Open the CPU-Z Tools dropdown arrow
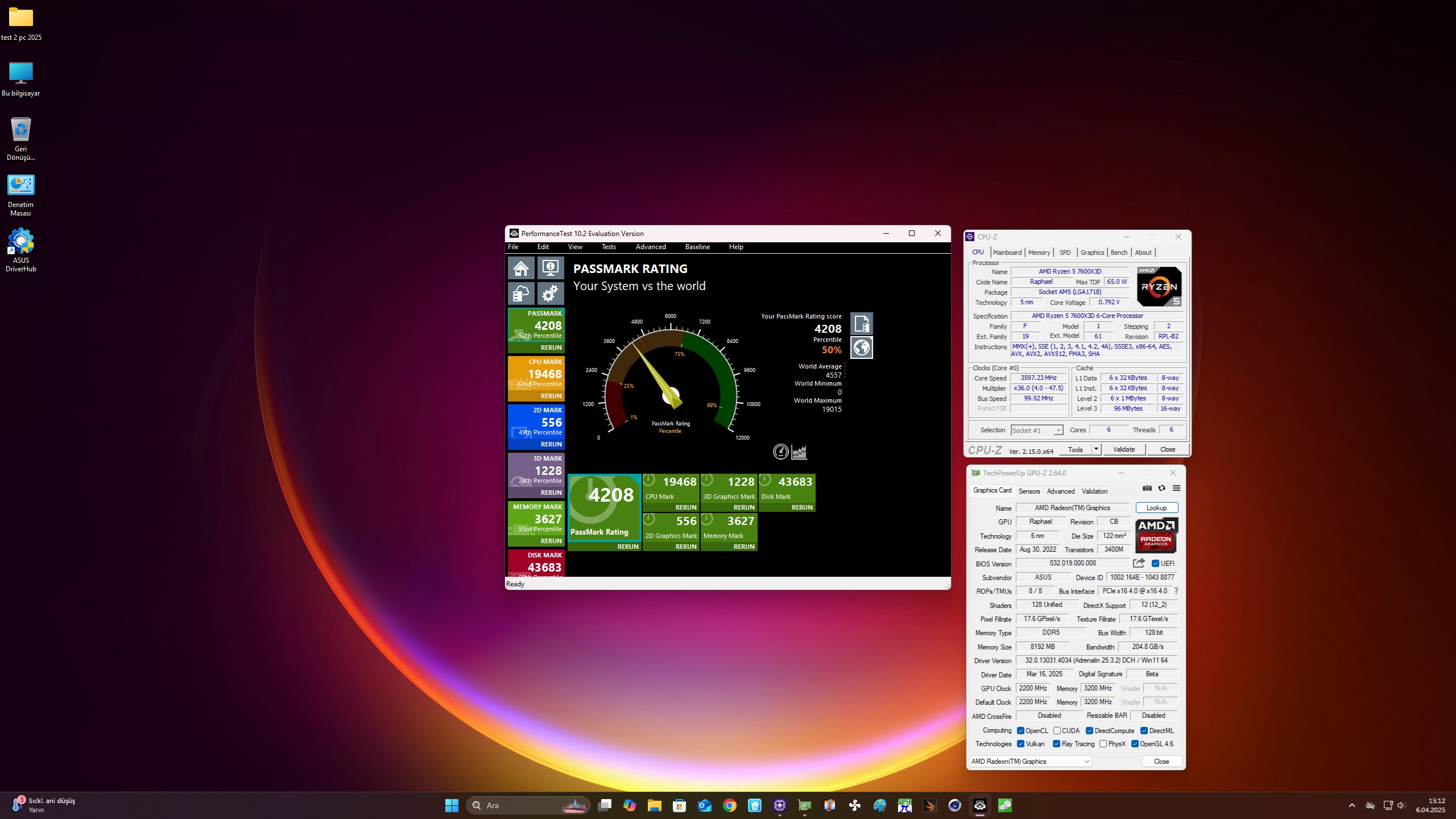Screen dimensions: 1456x819 (x=1097, y=449)
